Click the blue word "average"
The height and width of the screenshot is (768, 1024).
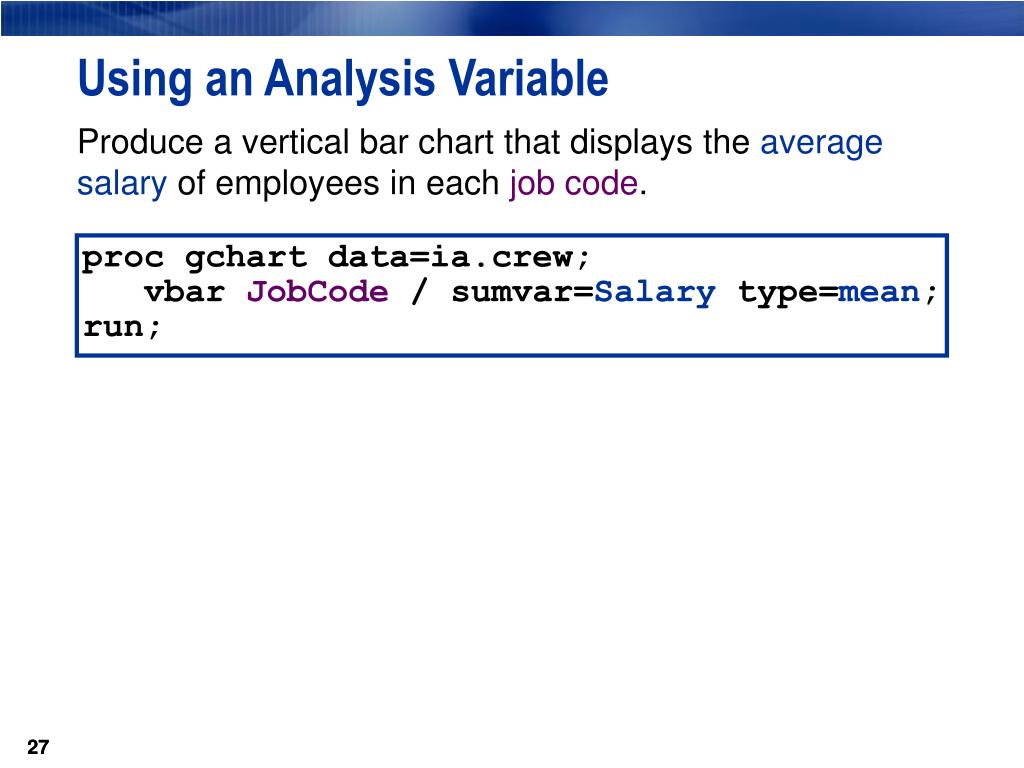click(x=821, y=143)
